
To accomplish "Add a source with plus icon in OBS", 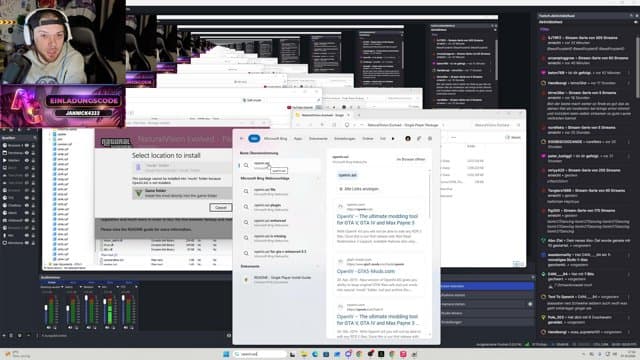I will pos(4,336).
